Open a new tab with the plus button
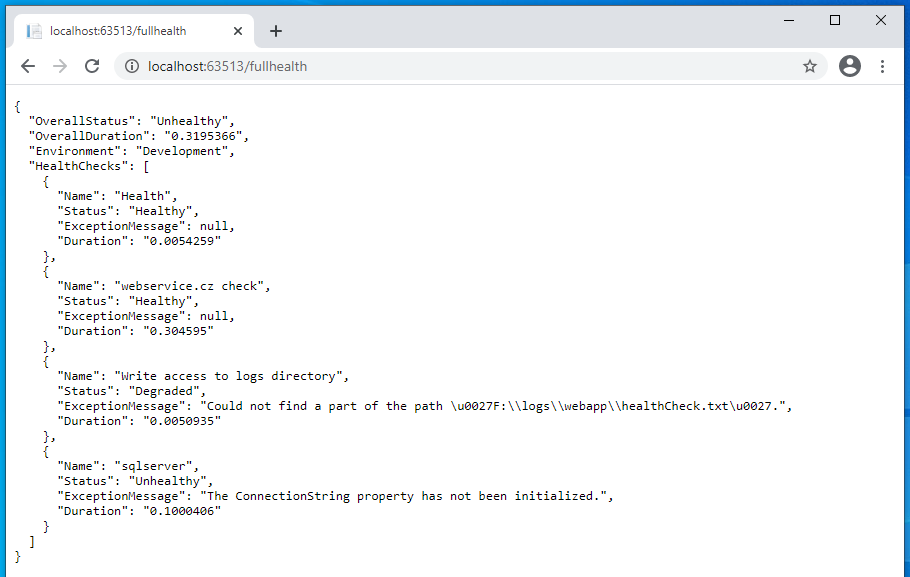 click(x=276, y=31)
